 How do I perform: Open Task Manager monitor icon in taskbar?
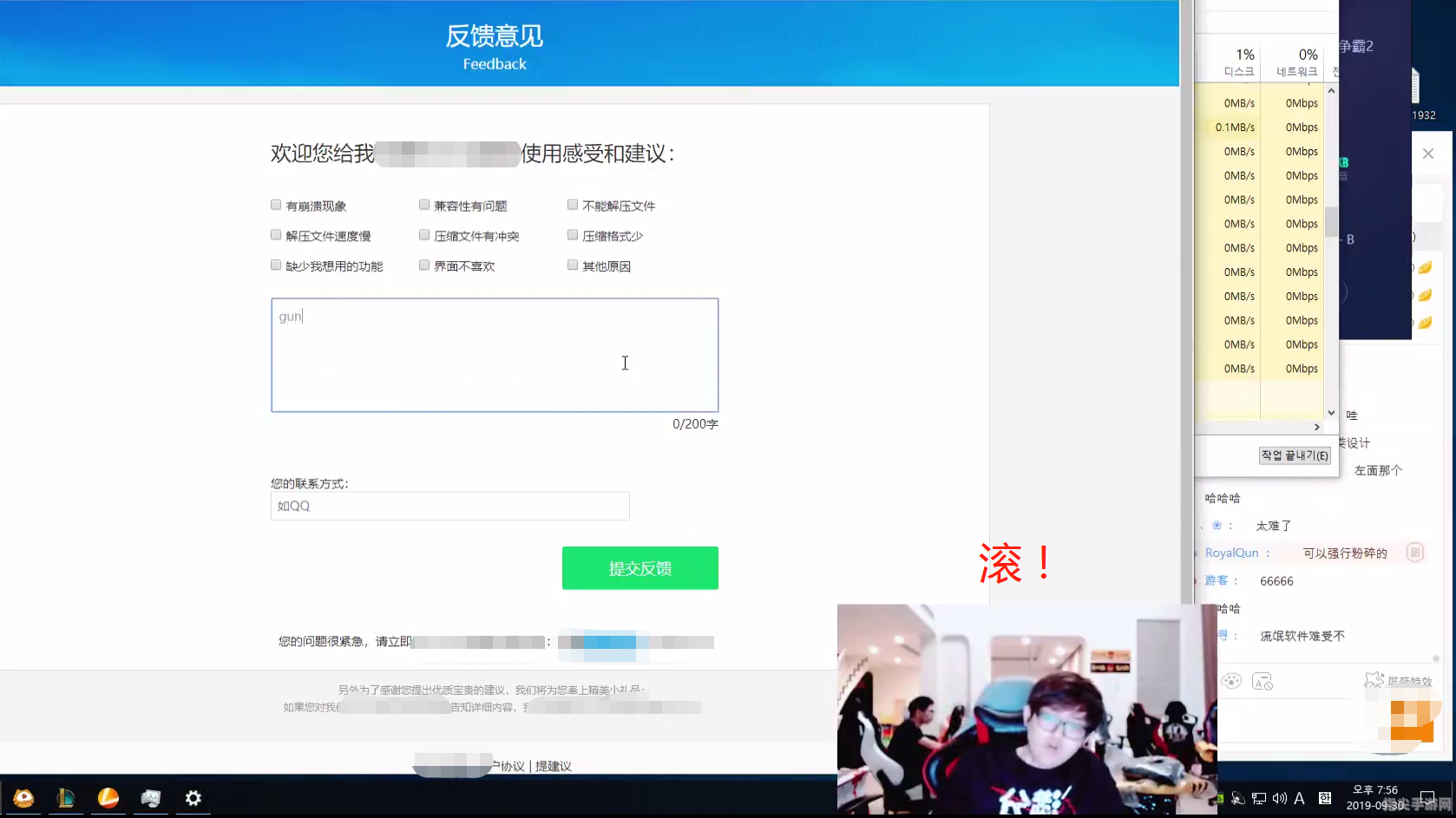151,798
